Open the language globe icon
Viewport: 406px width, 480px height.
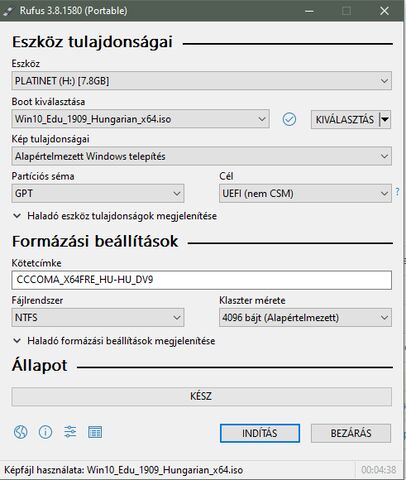(x=21, y=432)
